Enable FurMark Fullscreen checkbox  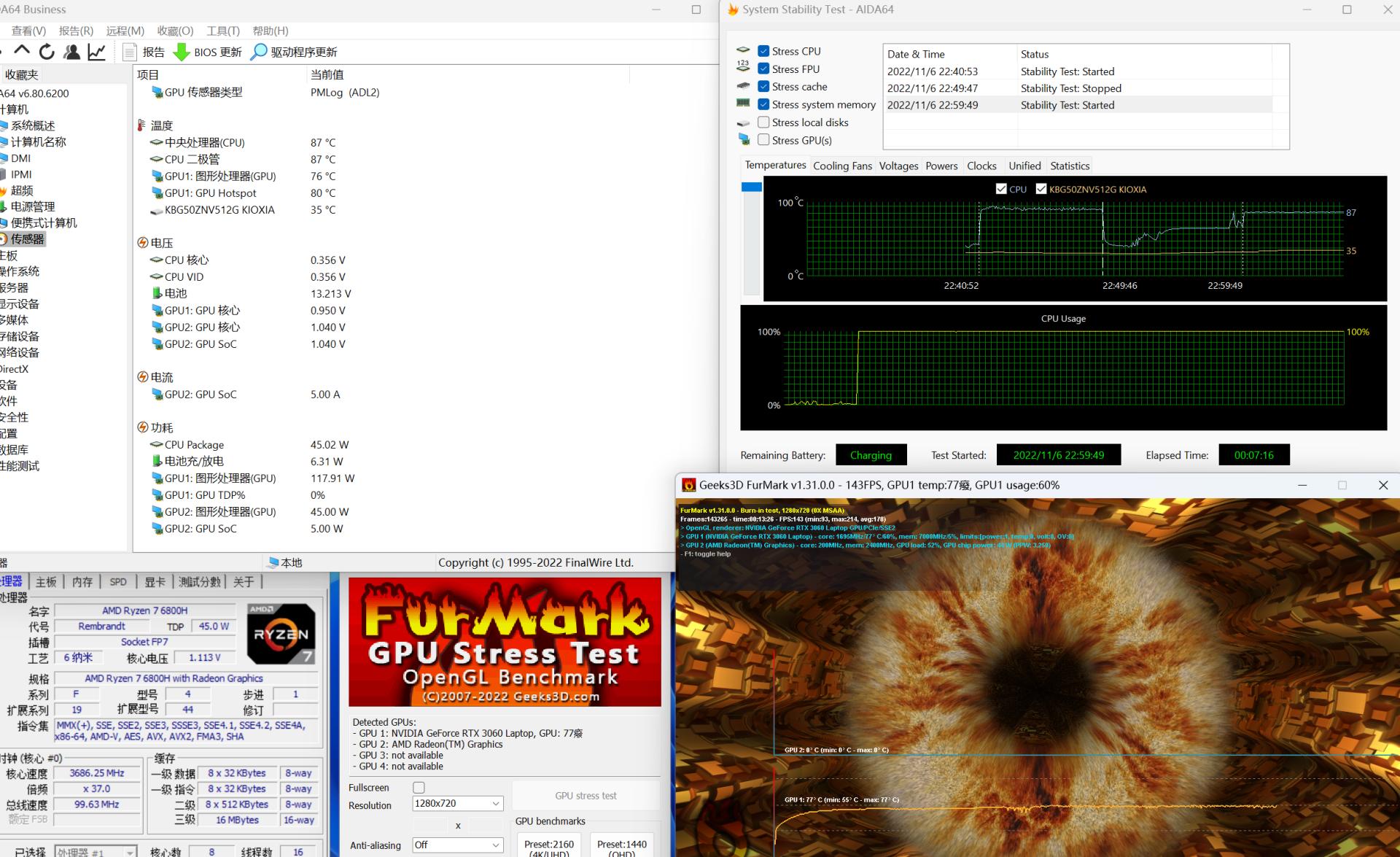pos(419,788)
